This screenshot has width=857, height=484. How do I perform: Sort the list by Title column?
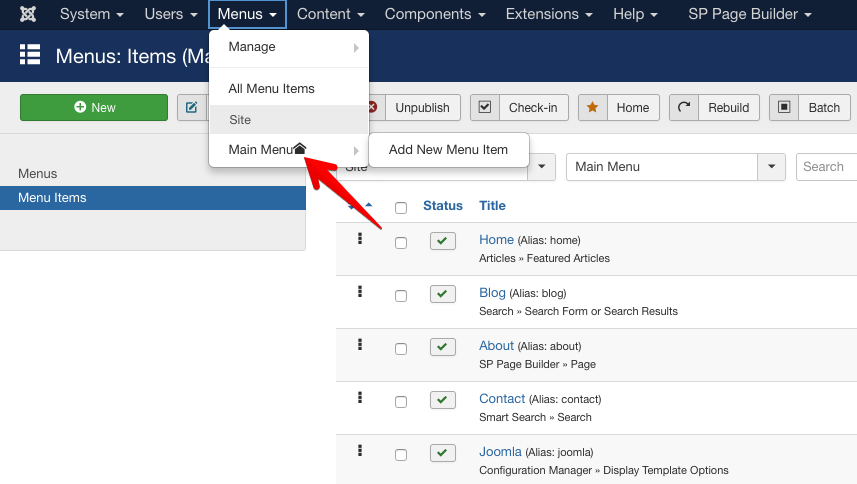[x=492, y=206]
